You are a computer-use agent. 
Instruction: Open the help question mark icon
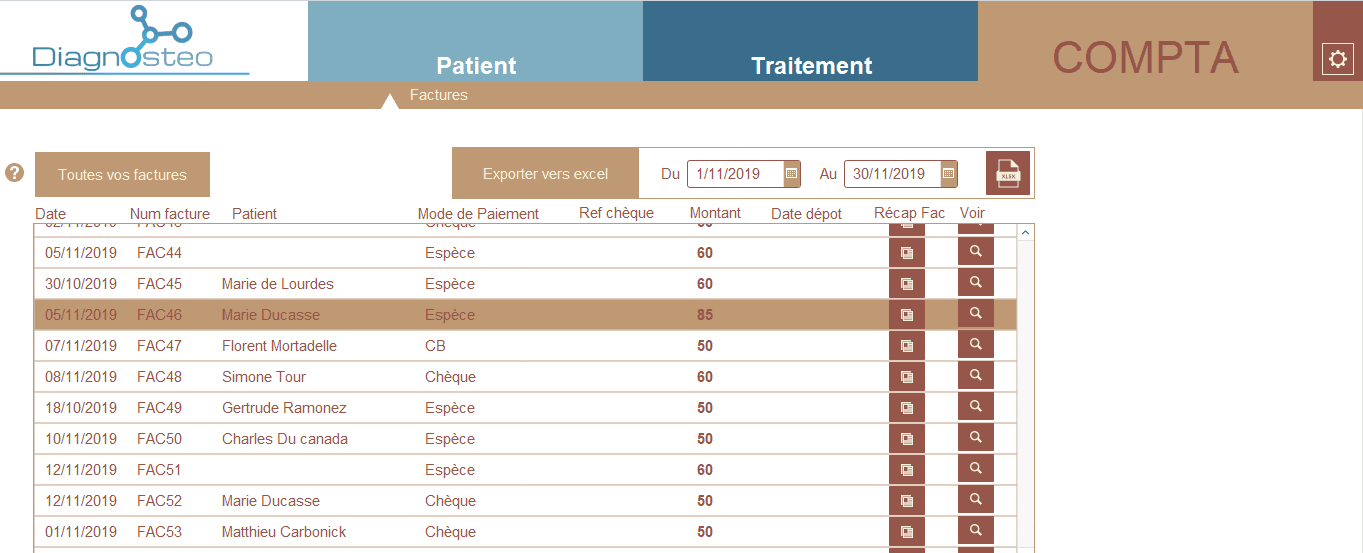point(14,173)
